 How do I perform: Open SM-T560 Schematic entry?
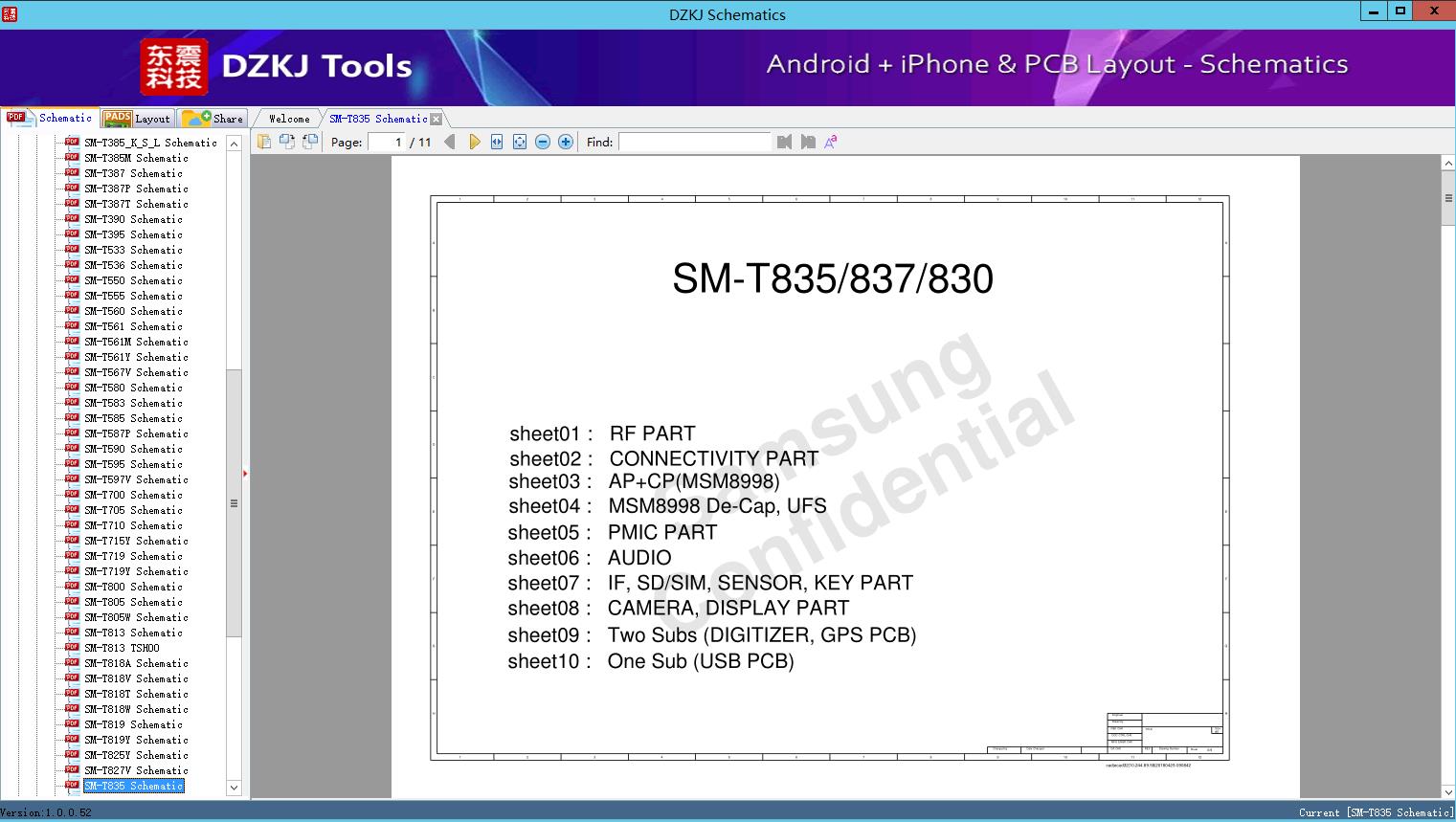coord(133,311)
